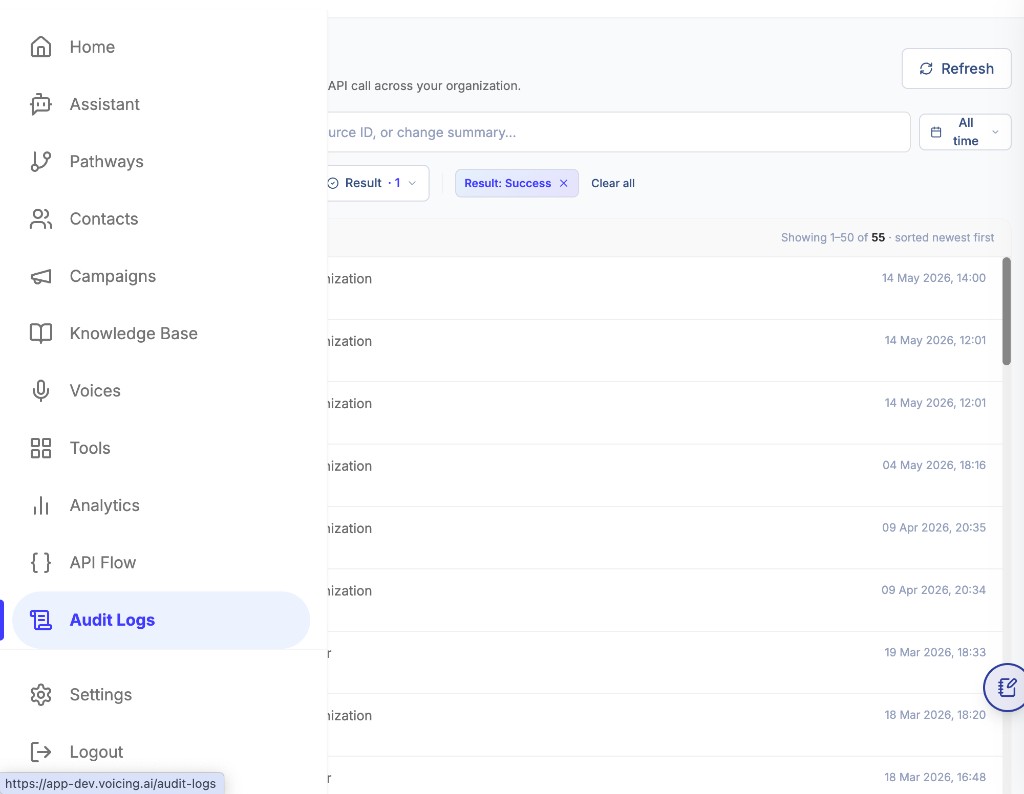Click the API Flow braces icon

pos(40,562)
